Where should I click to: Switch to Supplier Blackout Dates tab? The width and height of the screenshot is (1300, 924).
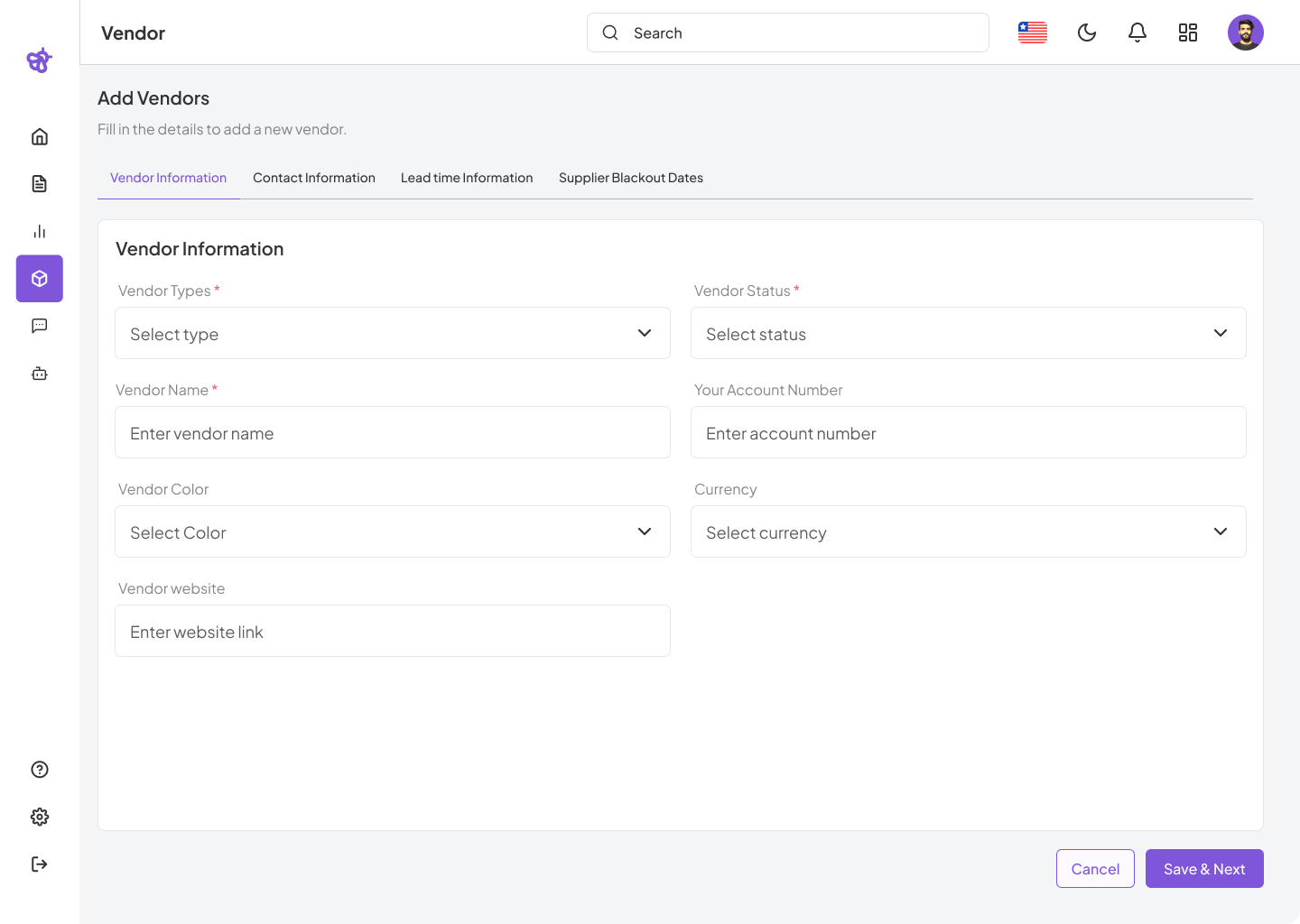click(x=630, y=178)
